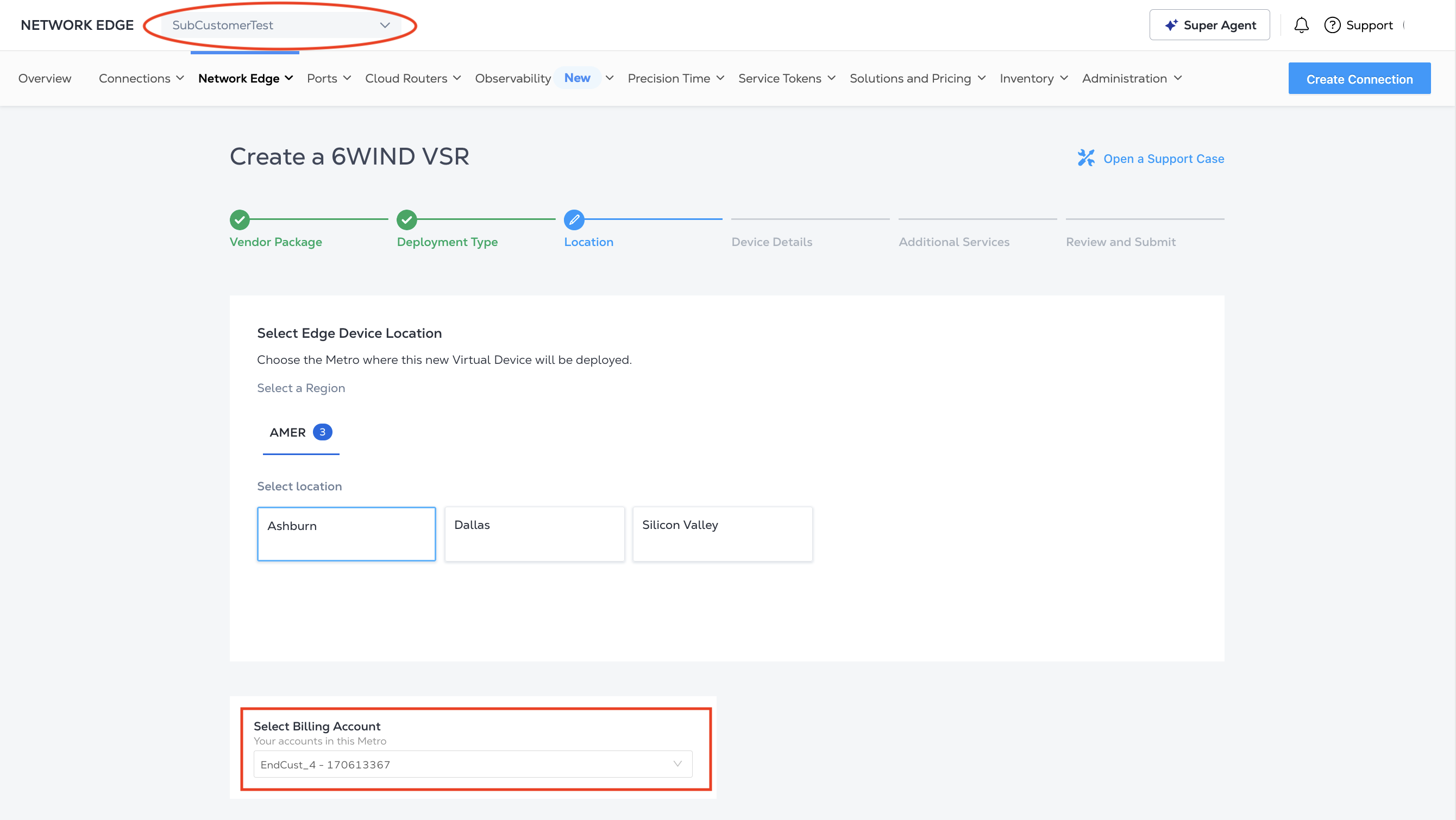Expand the Precision Time dropdown

pyautogui.click(x=676, y=79)
